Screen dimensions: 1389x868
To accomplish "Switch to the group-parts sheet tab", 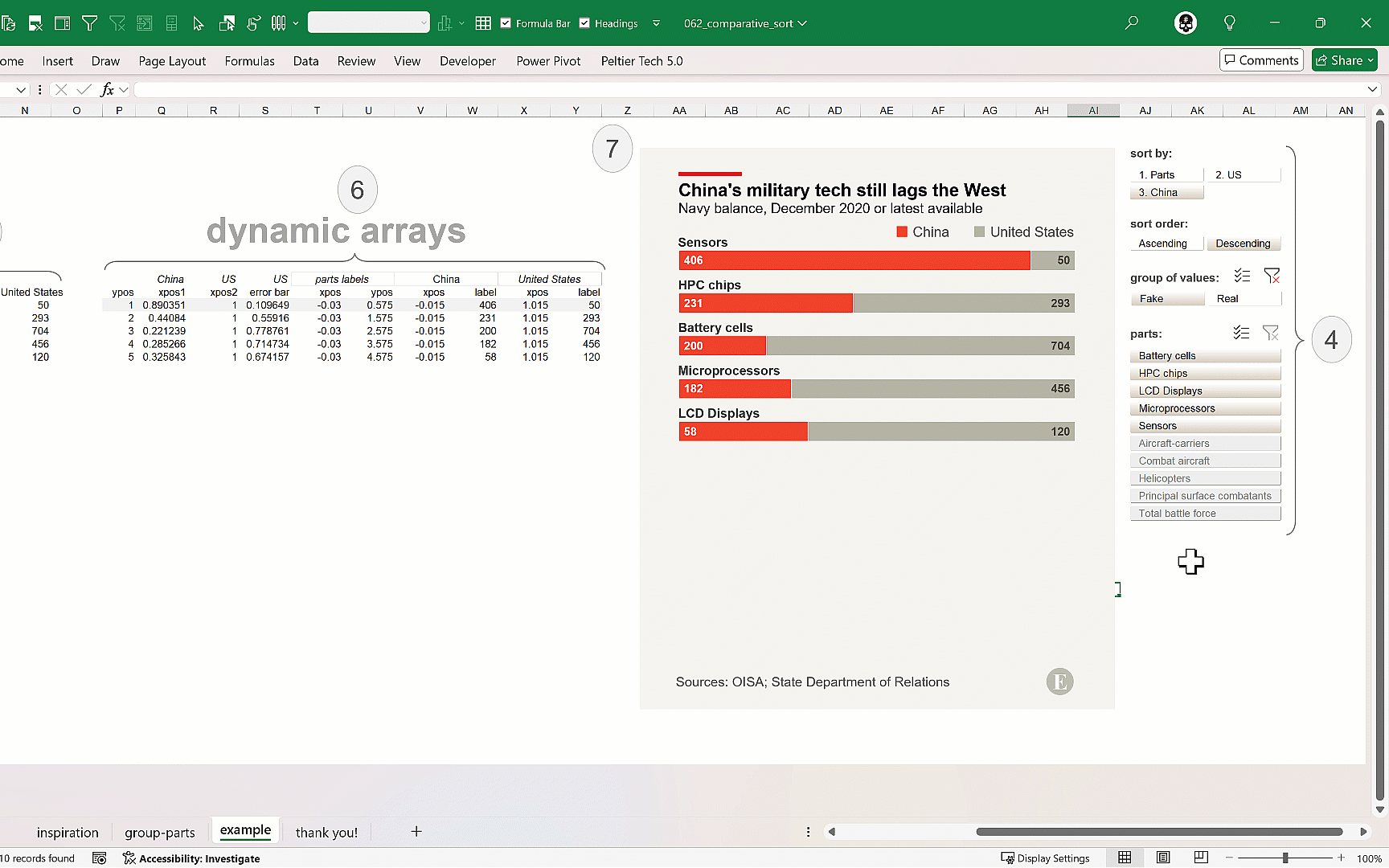I will click(160, 833).
